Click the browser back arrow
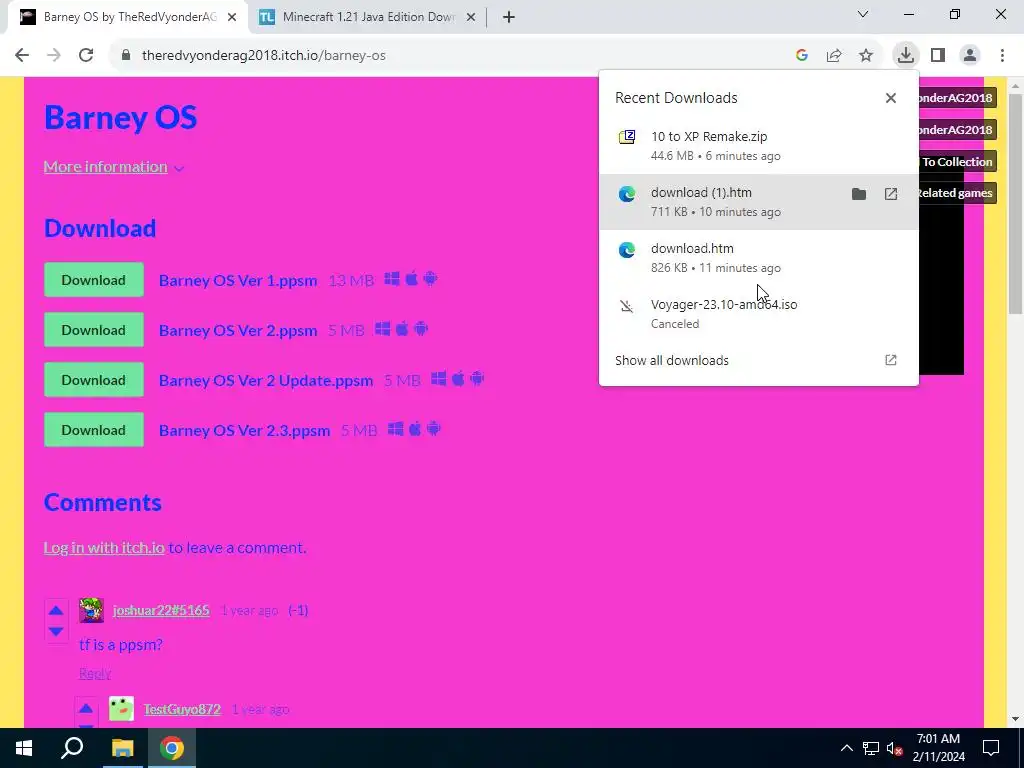 (x=22, y=56)
